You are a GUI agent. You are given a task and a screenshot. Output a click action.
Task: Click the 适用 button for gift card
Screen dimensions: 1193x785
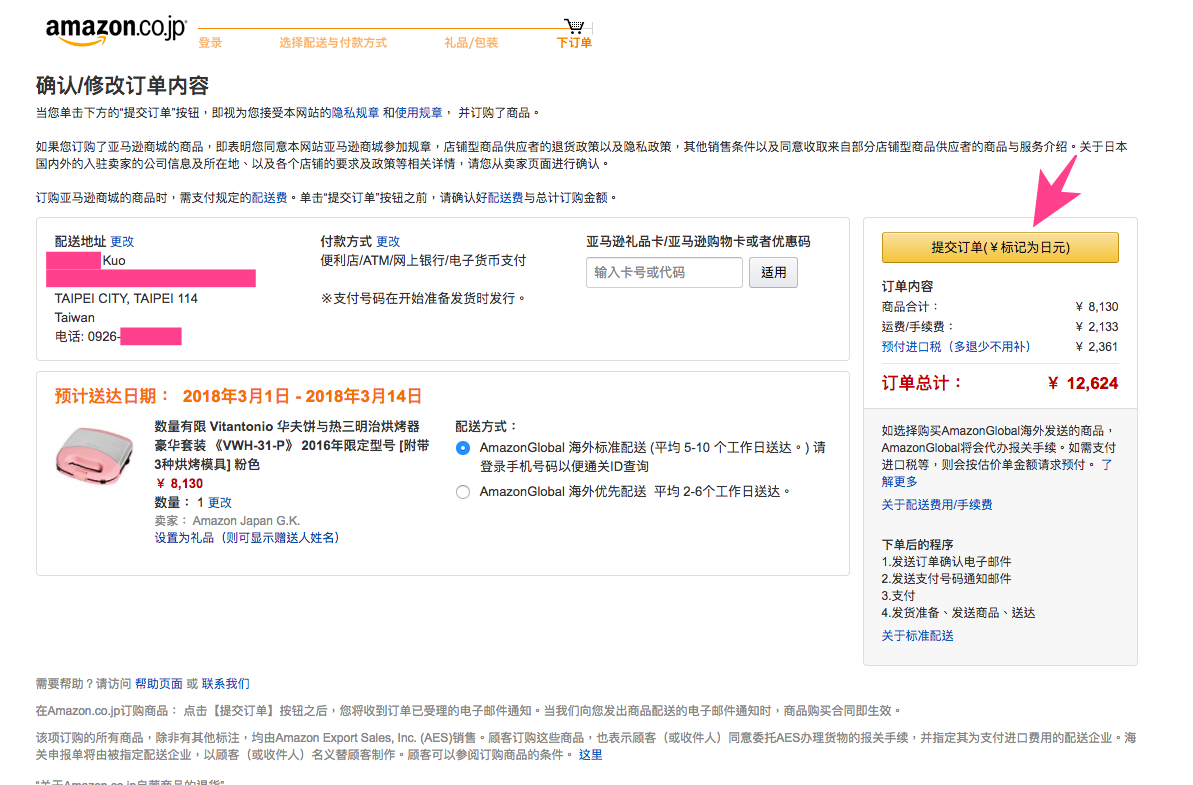[773, 272]
